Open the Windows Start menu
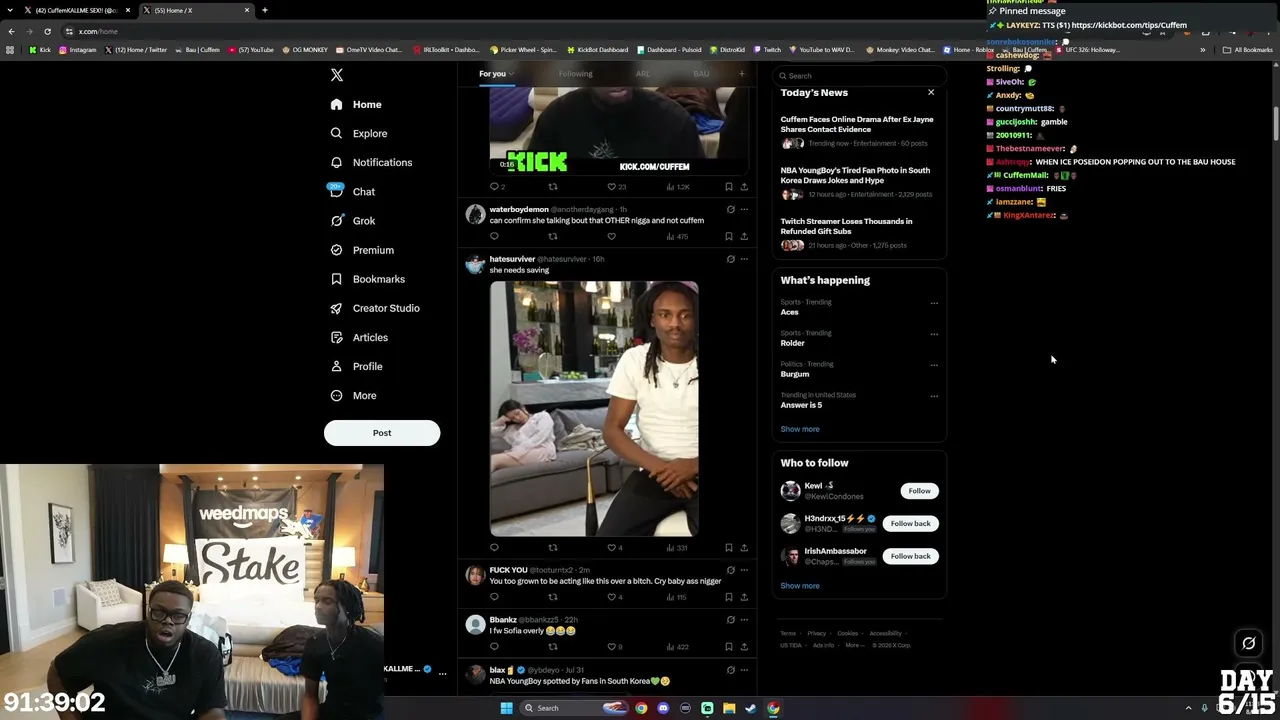The height and width of the screenshot is (720, 1280). [506, 708]
